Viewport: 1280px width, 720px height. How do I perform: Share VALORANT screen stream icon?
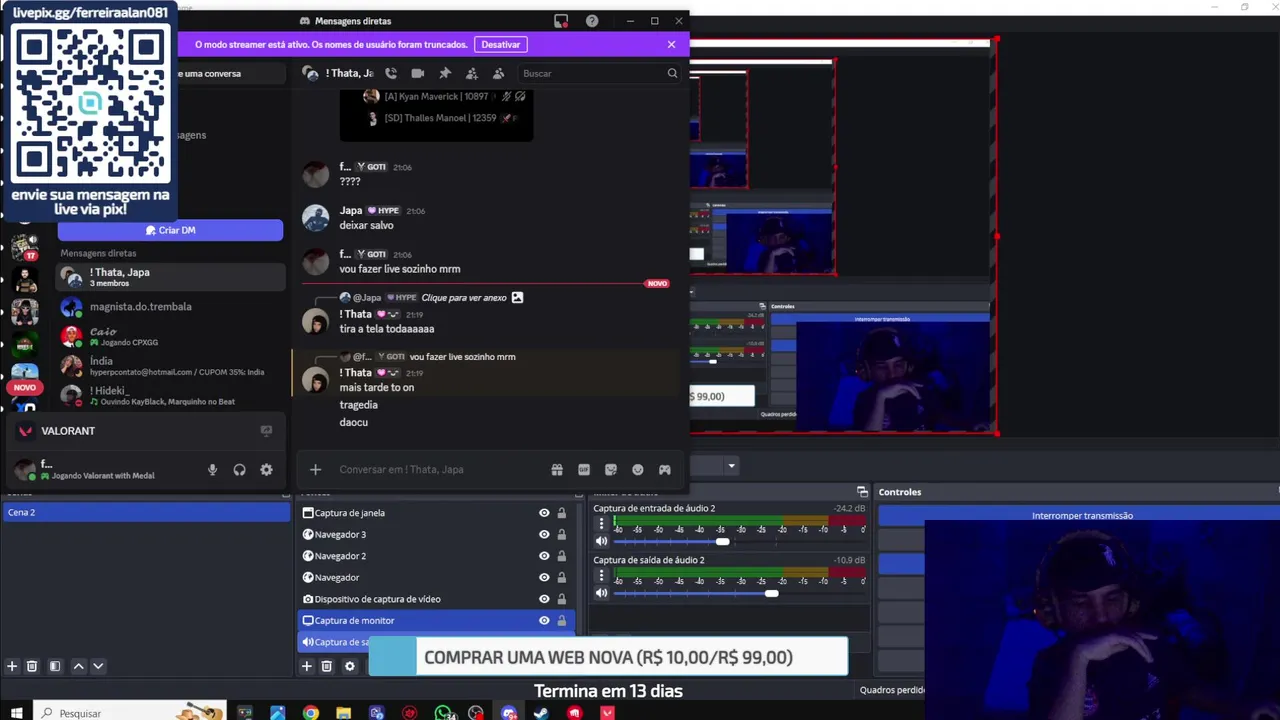point(266,431)
